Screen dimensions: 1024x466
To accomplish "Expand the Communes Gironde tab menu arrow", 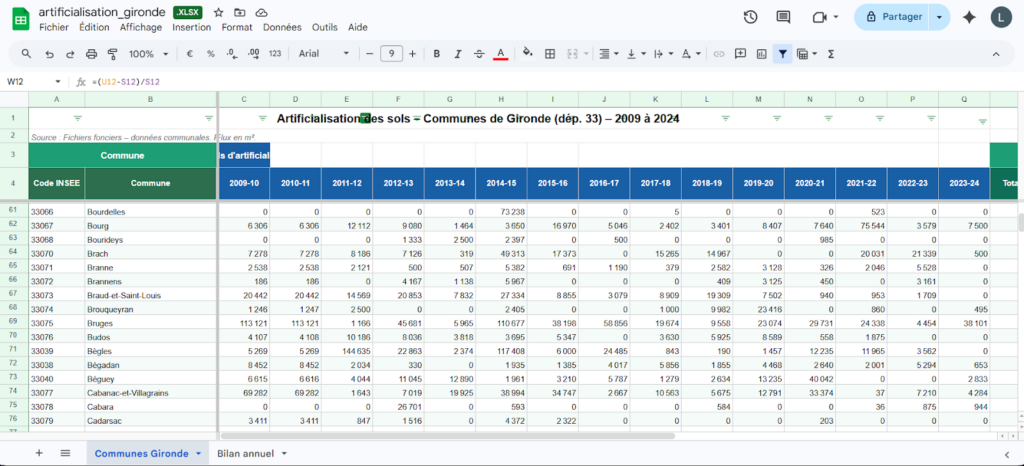I will (x=199, y=453).
